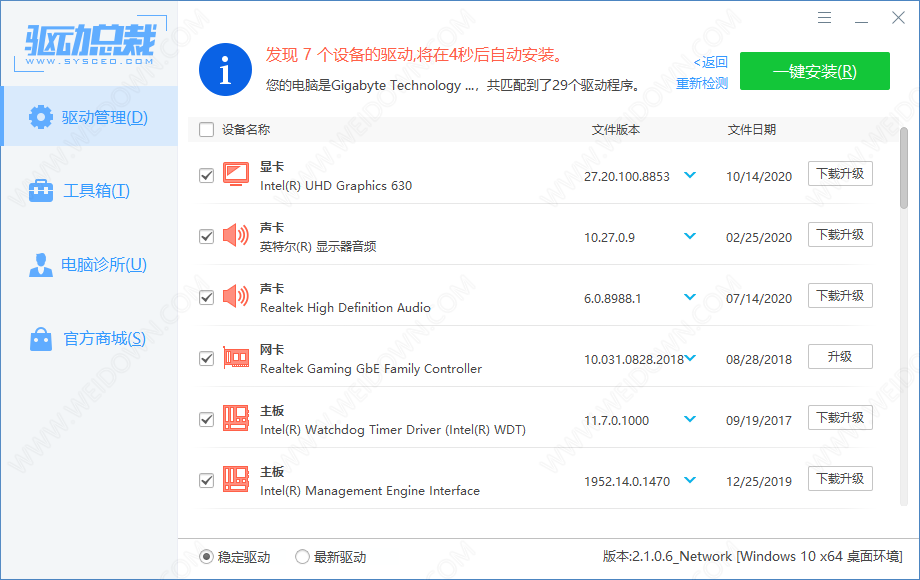Click the speaker icon for 英特尔(R) 显示器音频
Screen dimensions: 920x580
tap(236, 236)
